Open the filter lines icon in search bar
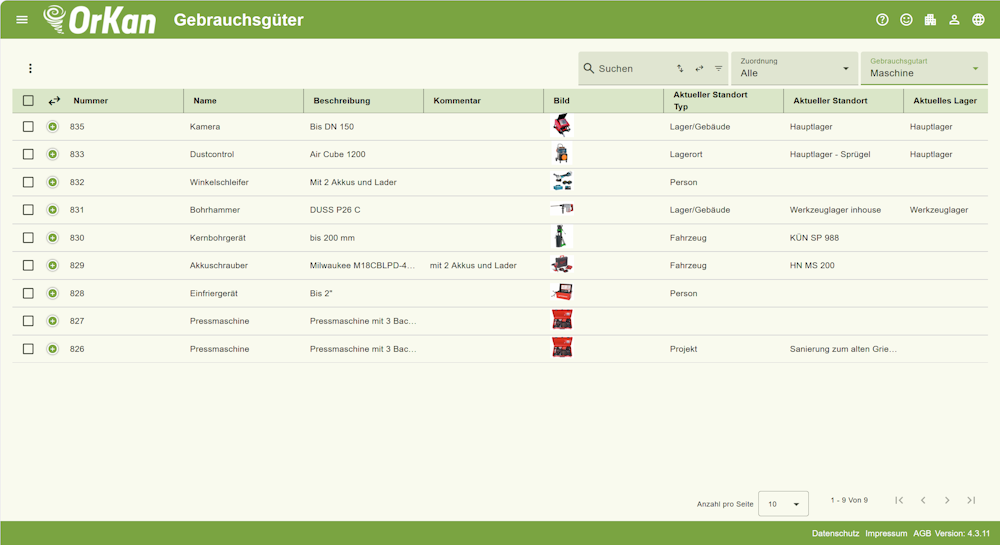Image resolution: width=1000 pixels, height=545 pixels. pyautogui.click(x=719, y=68)
